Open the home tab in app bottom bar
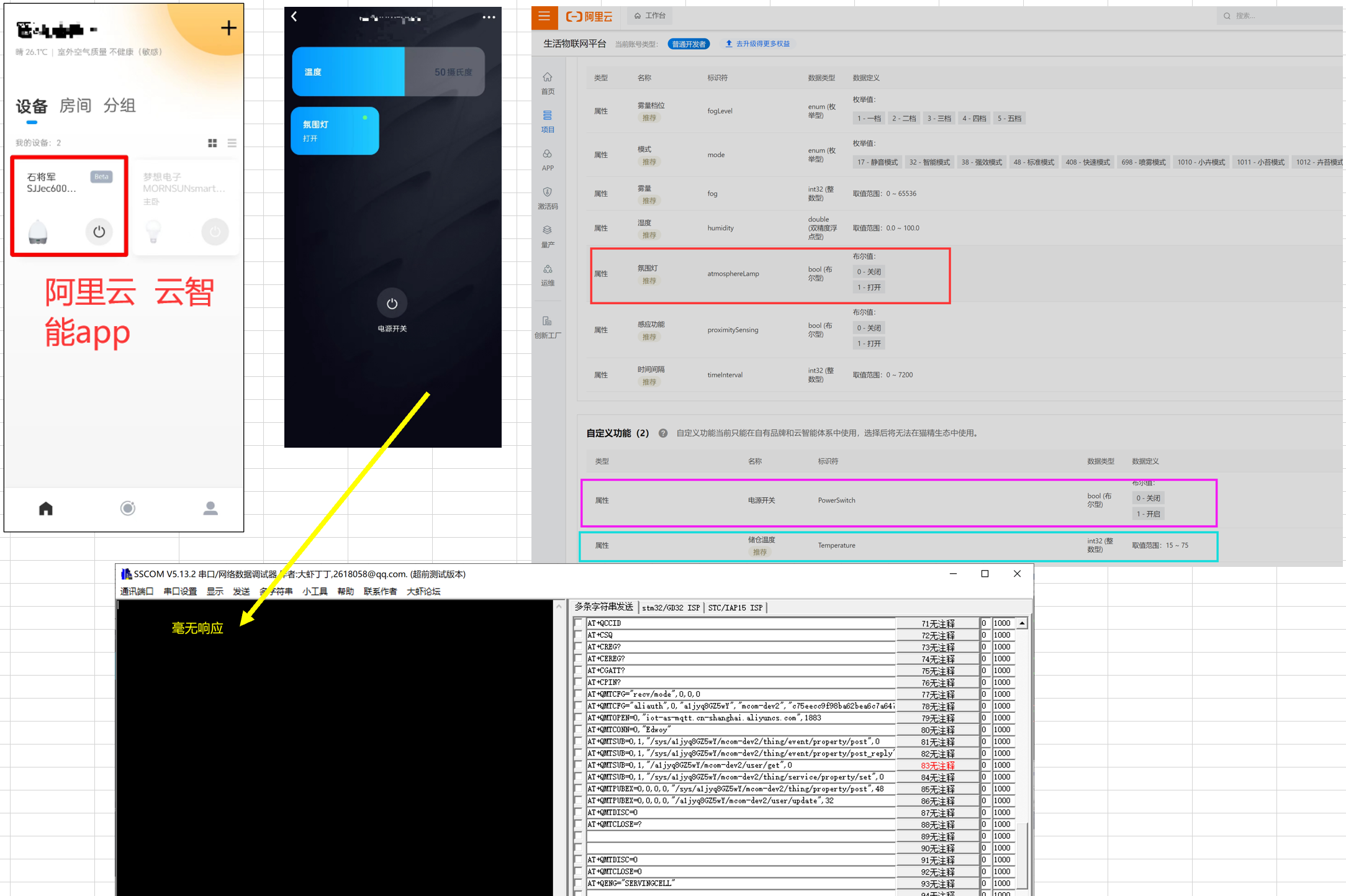Viewport: 1346px width, 896px height. (46, 509)
